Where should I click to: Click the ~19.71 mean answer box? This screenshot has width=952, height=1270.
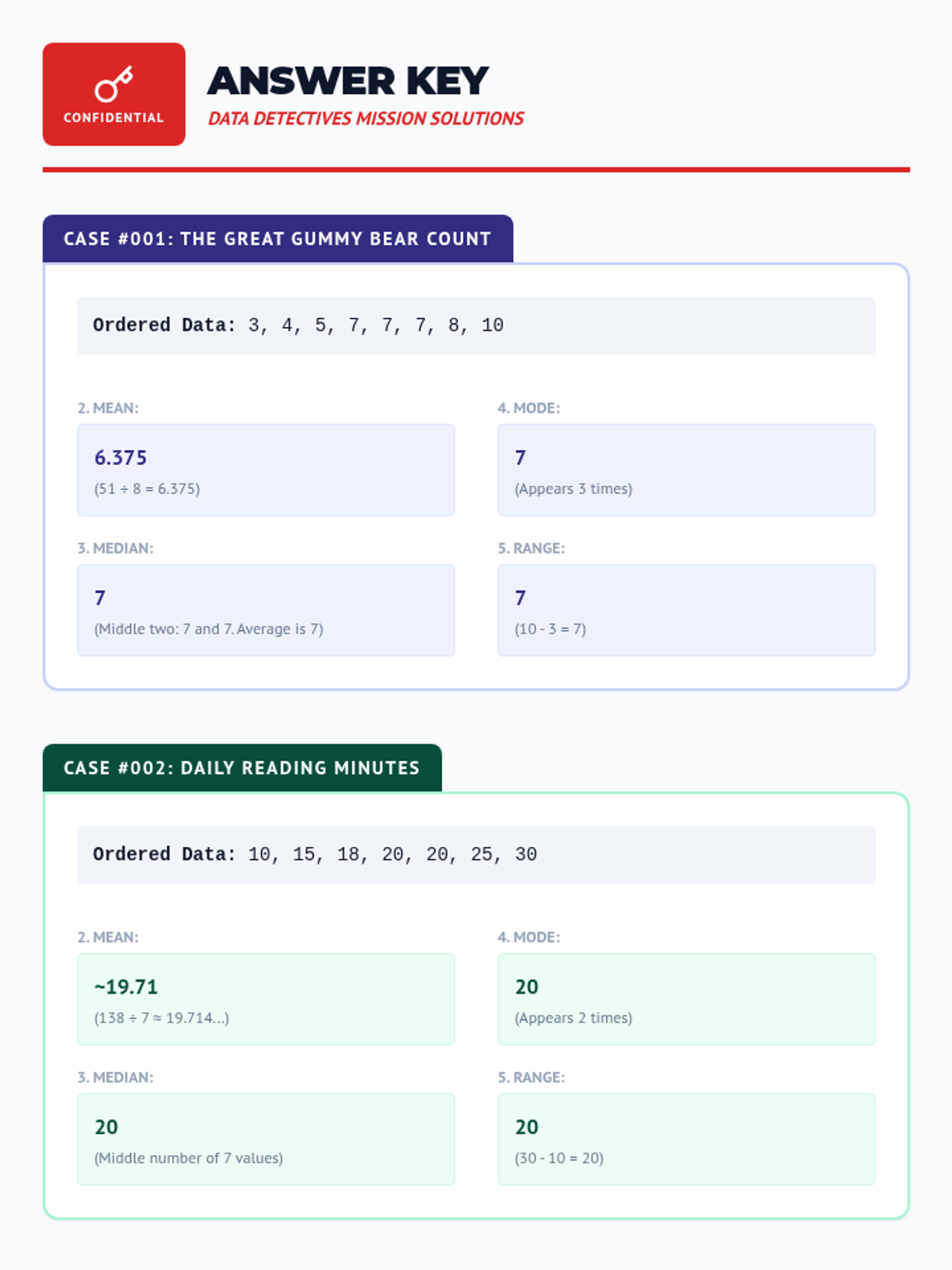tap(266, 999)
